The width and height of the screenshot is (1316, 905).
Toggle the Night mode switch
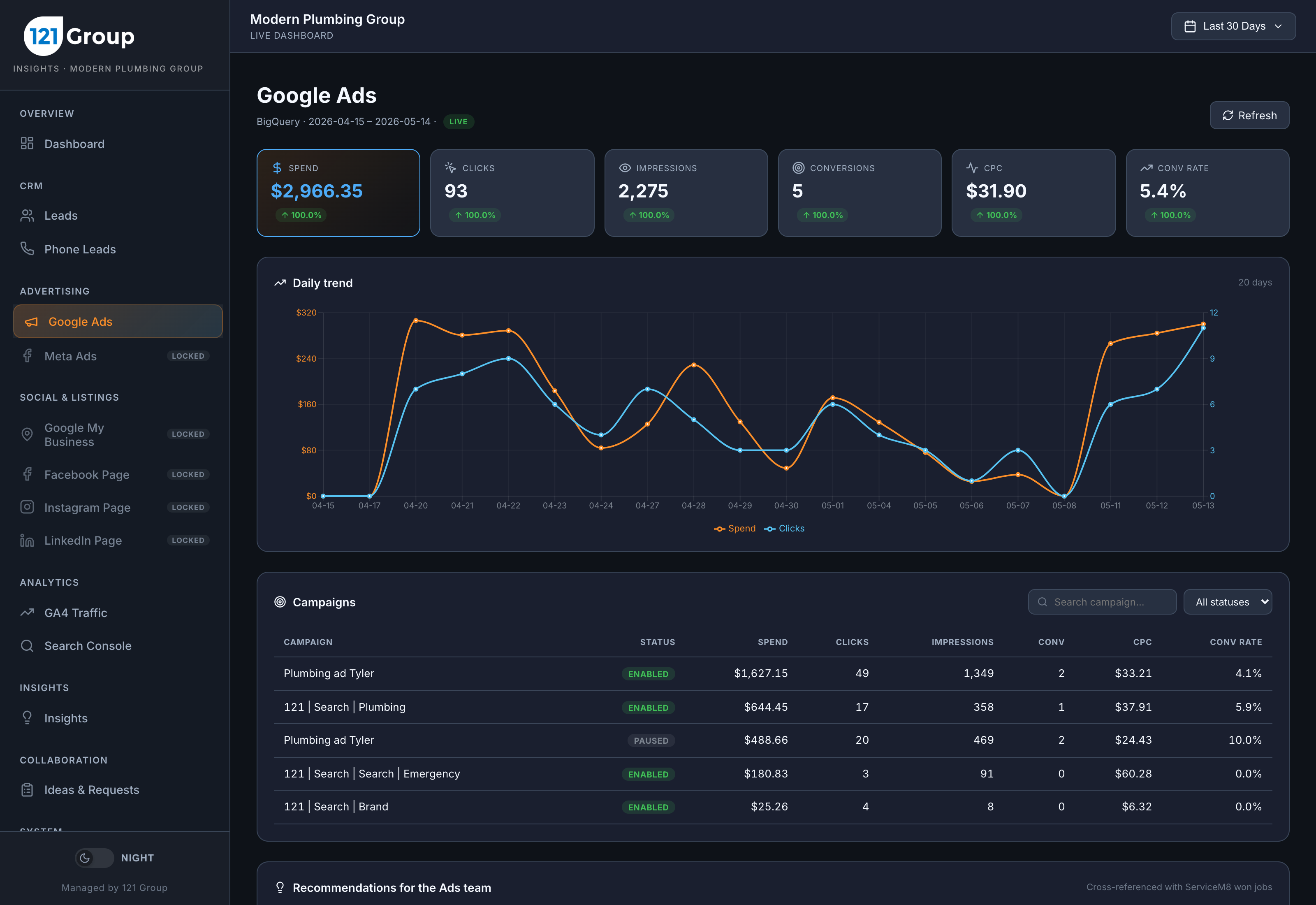tap(95, 857)
